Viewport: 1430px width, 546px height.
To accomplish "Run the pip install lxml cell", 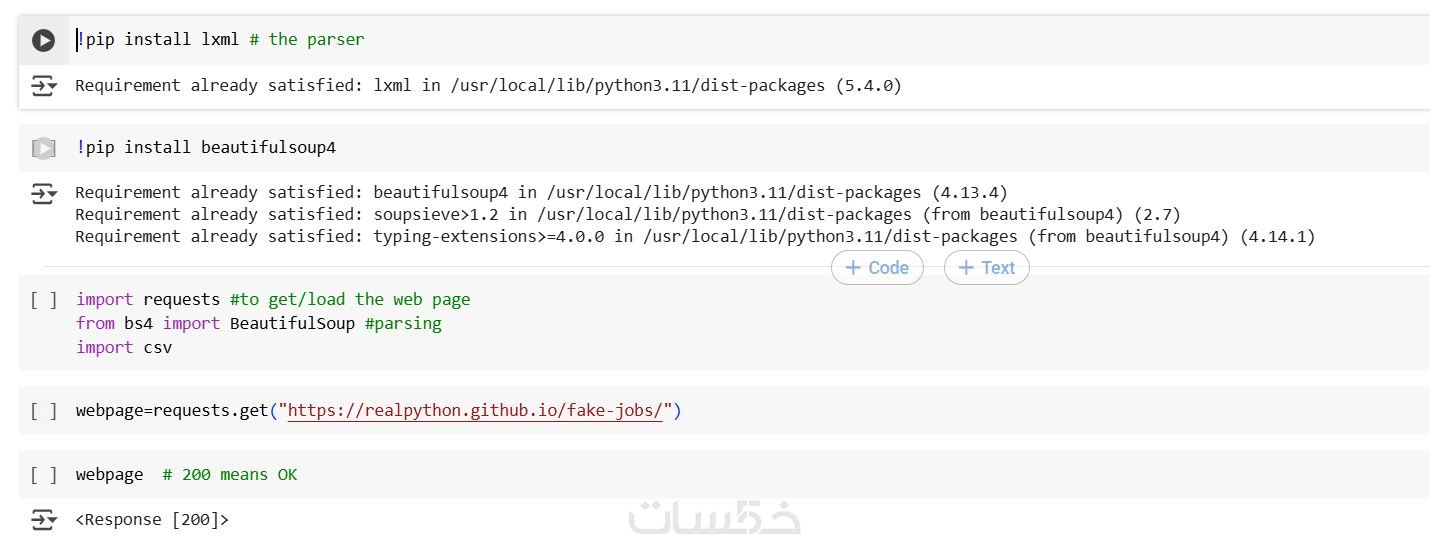I will 43,40.
